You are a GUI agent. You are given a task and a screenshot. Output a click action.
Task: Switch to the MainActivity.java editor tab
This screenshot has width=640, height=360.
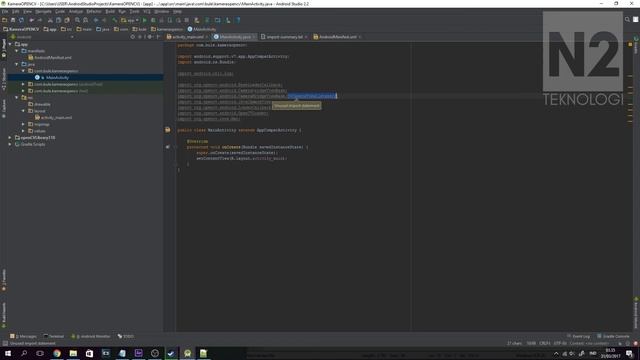tap(235, 37)
